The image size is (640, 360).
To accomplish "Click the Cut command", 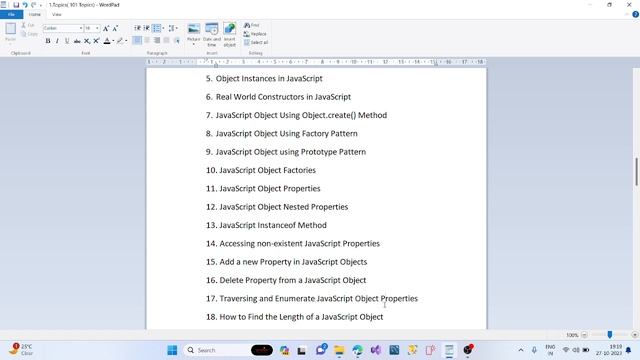I will [x=27, y=25].
